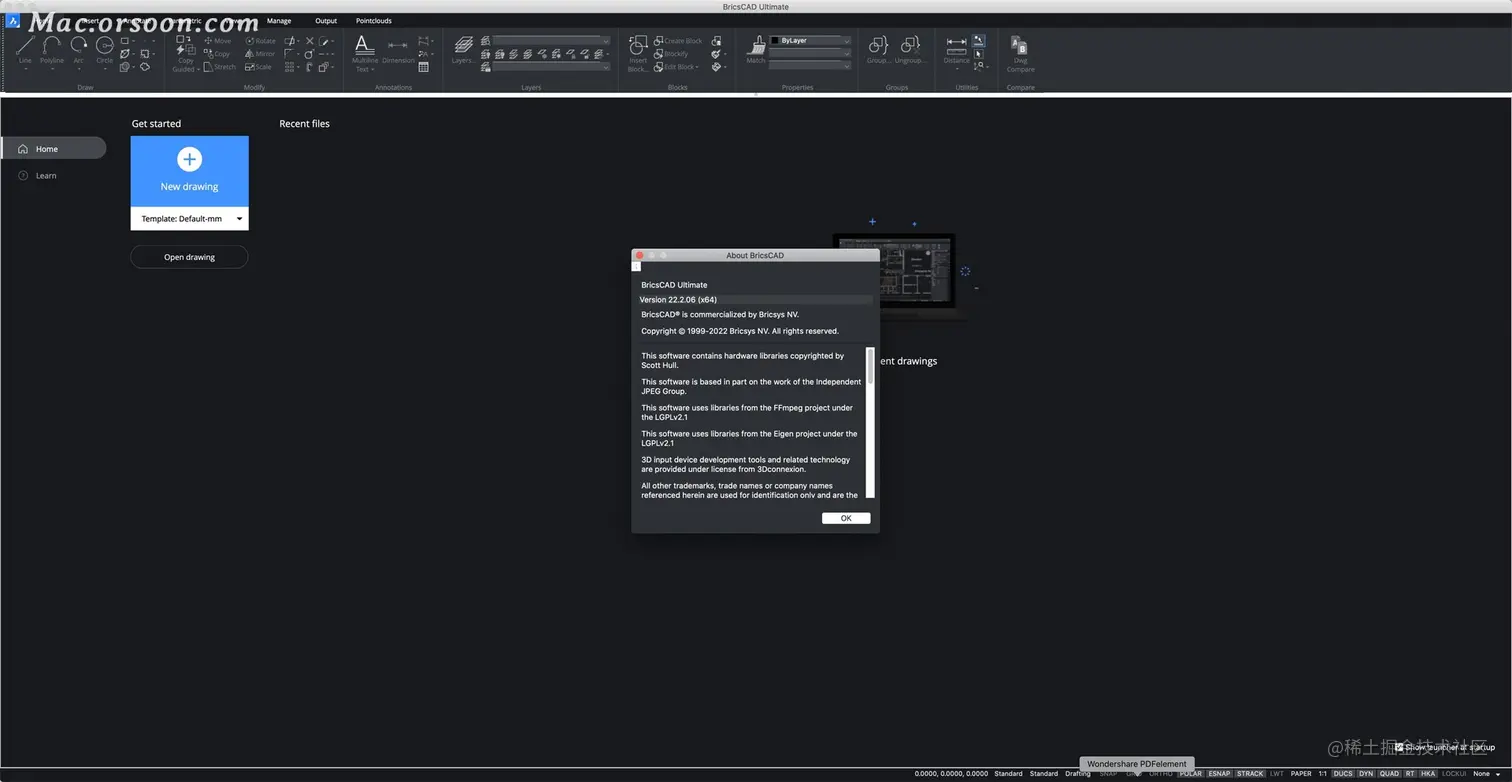Click the Wondershare PDFelement tooltip label

[1137, 764]
